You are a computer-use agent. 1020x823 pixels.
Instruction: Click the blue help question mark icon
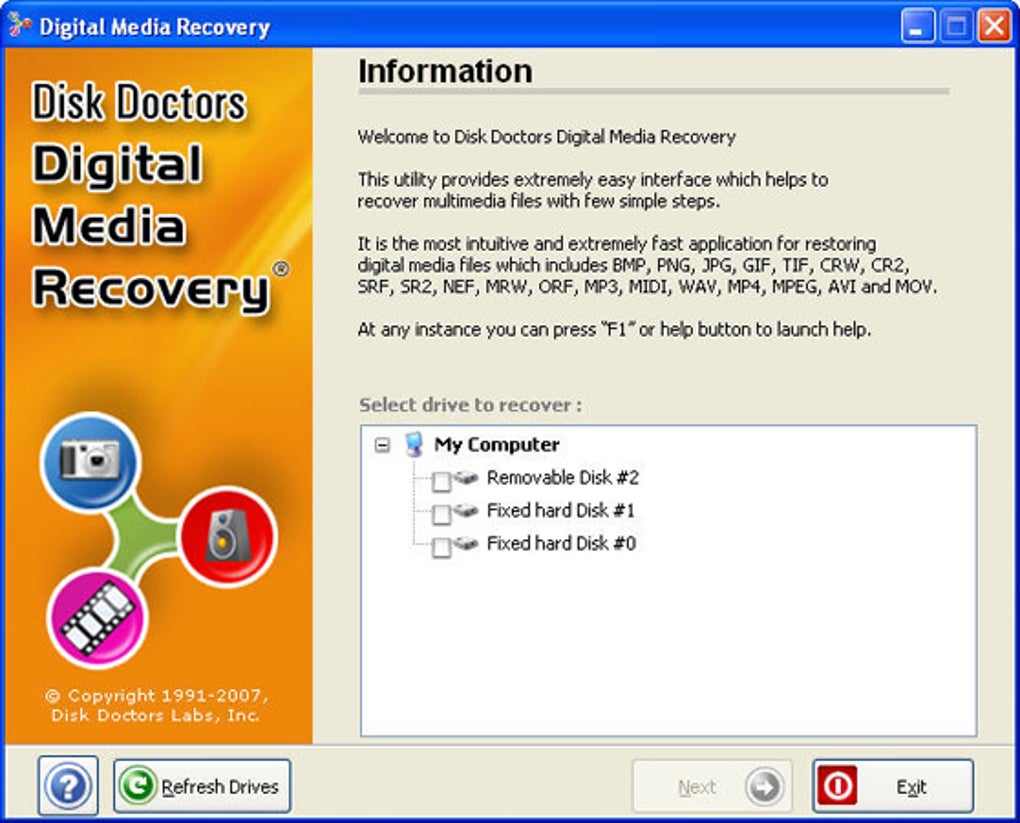coord(68,785)
